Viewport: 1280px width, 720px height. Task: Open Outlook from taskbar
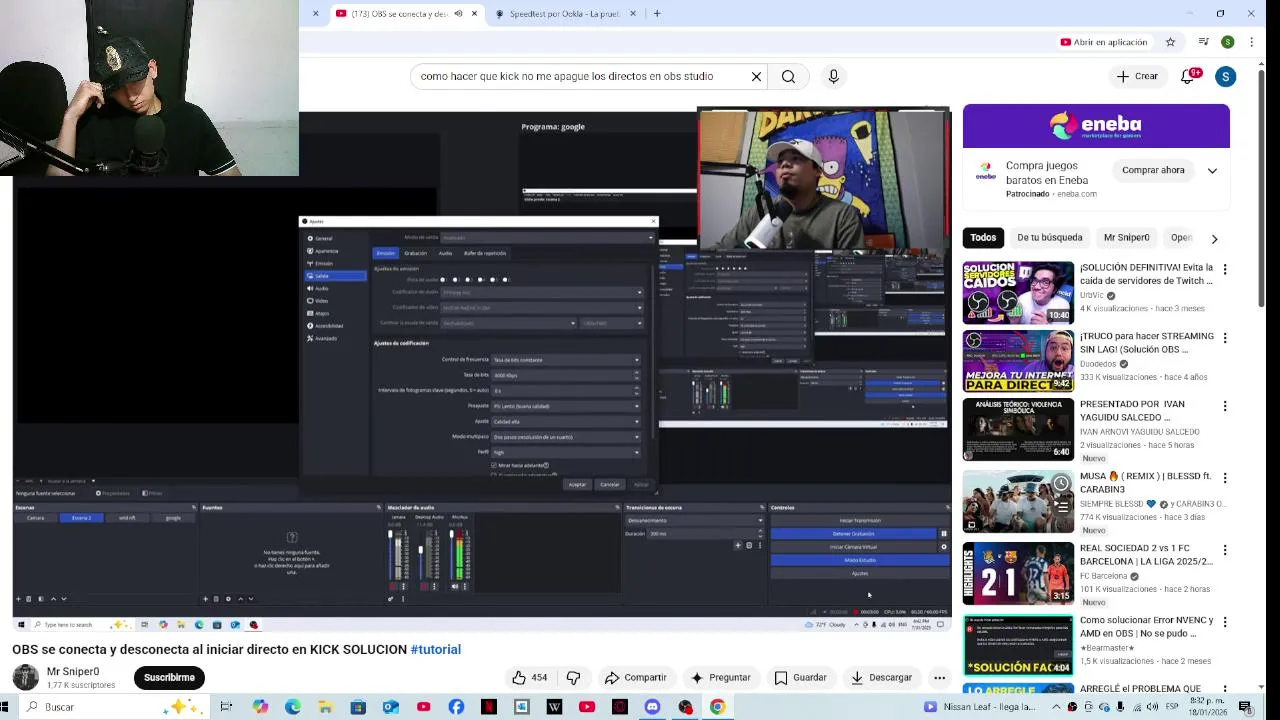pos(391,707)
